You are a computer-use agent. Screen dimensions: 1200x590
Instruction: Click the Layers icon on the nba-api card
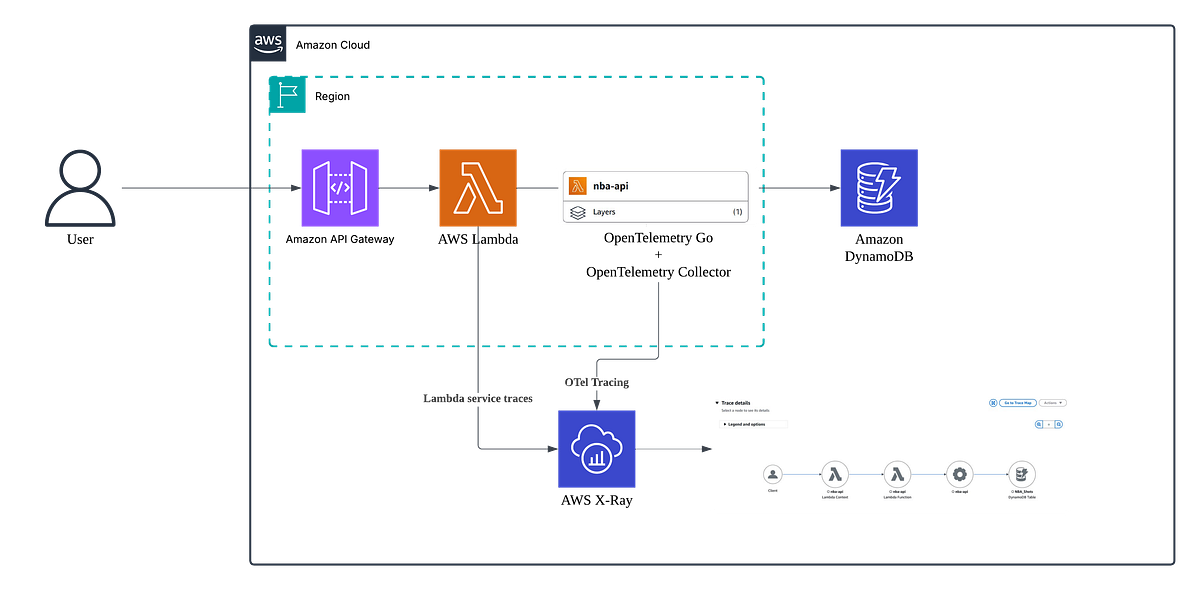click(578, 212)
